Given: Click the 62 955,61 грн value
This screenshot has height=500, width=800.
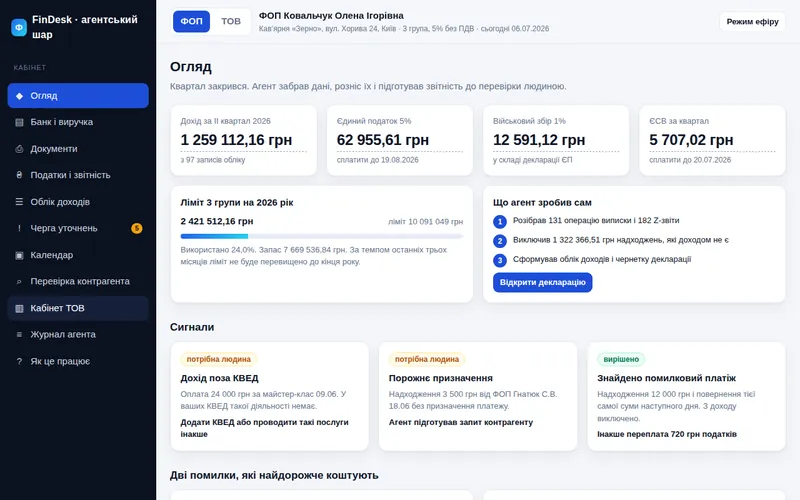Looking at the screenshot, I should click(x=383, y=140).
